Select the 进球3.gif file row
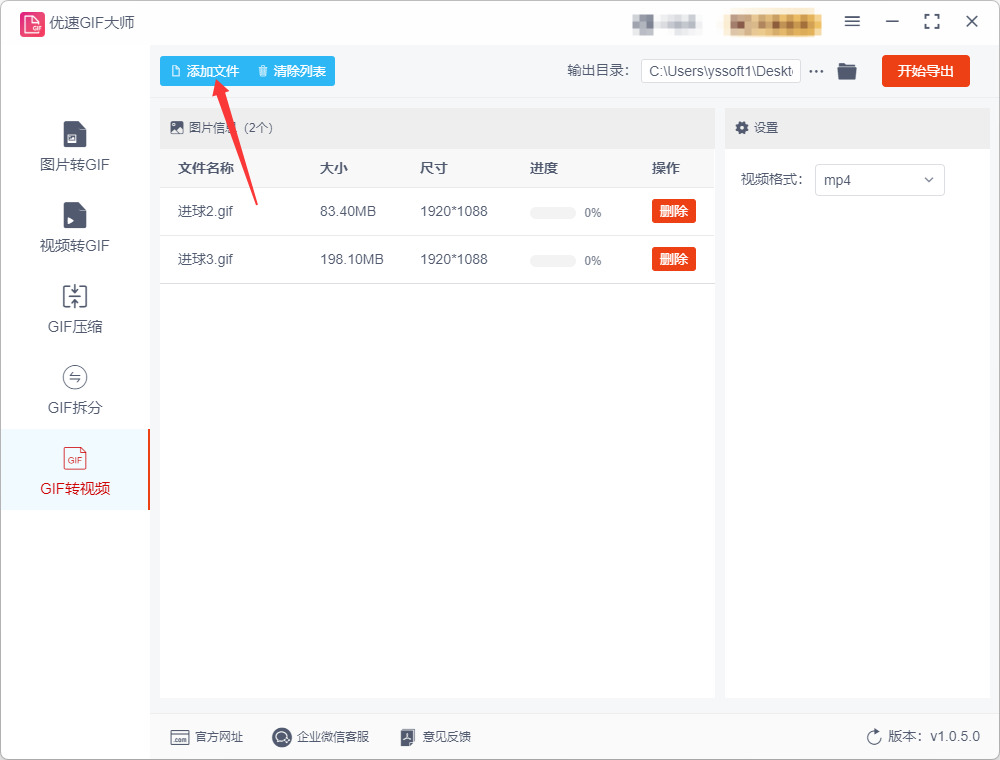The image size is (1000, 760). pos(437,259)
